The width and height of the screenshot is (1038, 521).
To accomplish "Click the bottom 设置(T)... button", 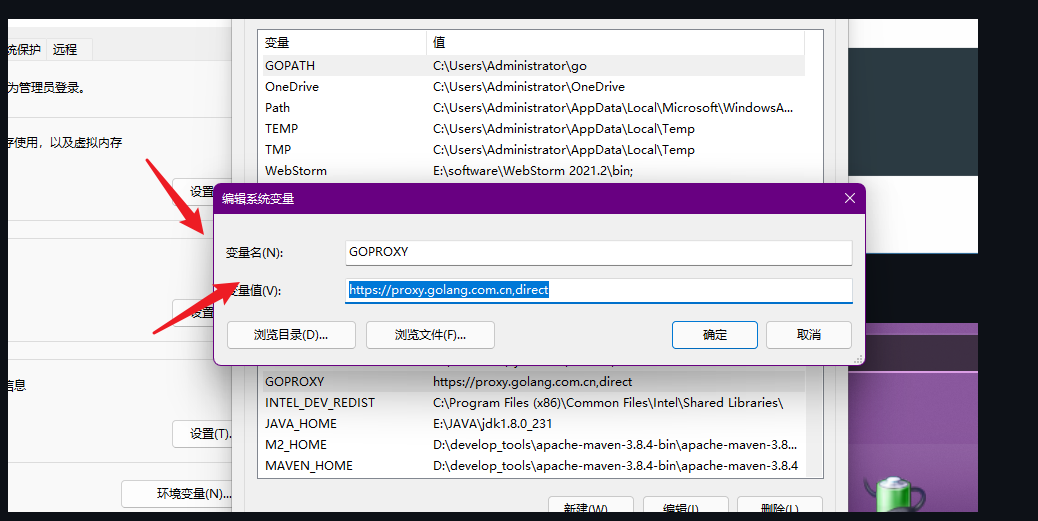I will [203, 434].
